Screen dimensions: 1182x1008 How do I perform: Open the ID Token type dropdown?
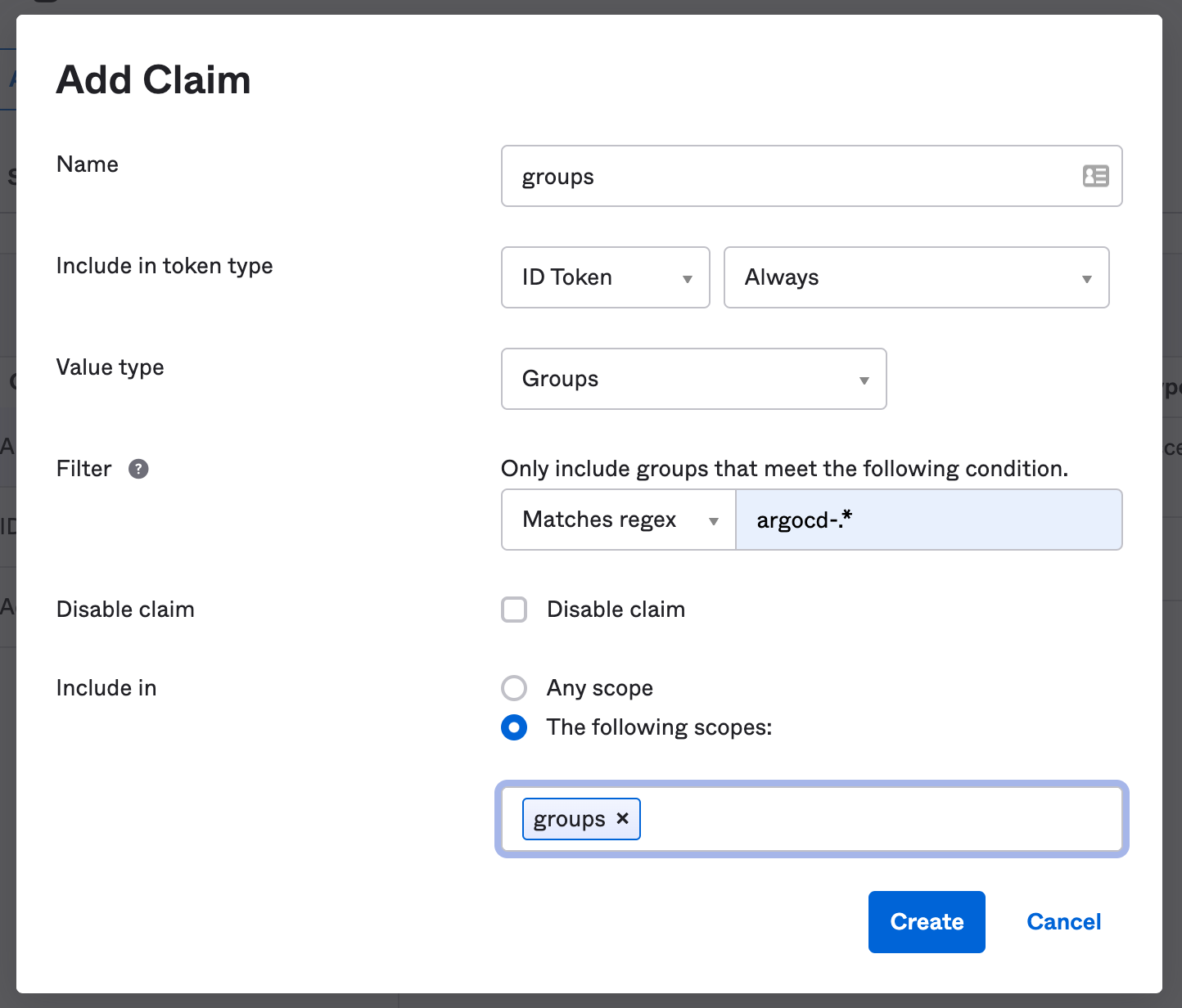[x=605, y=277]
